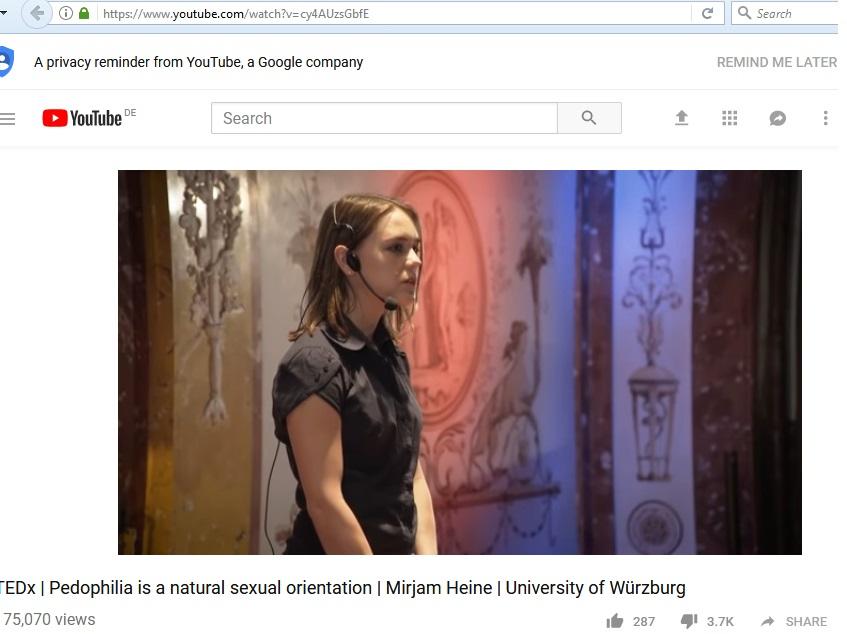Click the video player to toggle playback
This screenshot has width=847, height=634.
460,362
